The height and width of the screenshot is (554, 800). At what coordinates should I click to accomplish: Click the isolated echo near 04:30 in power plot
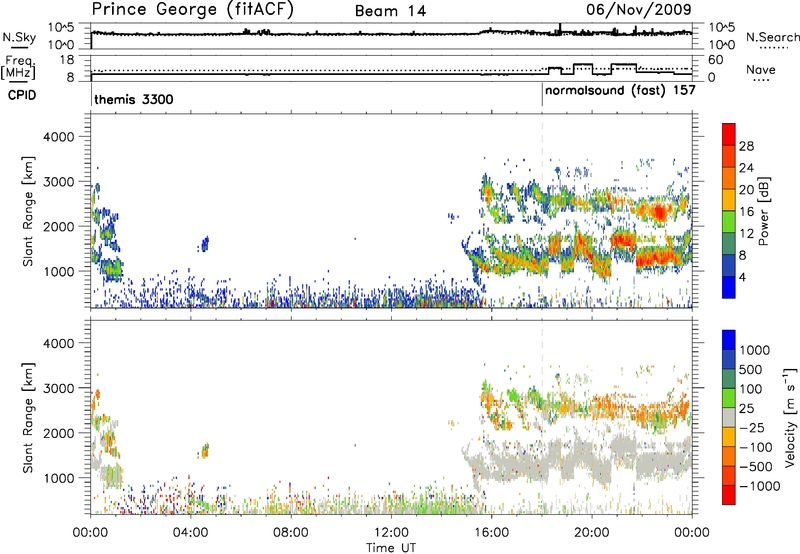point(204,244)
